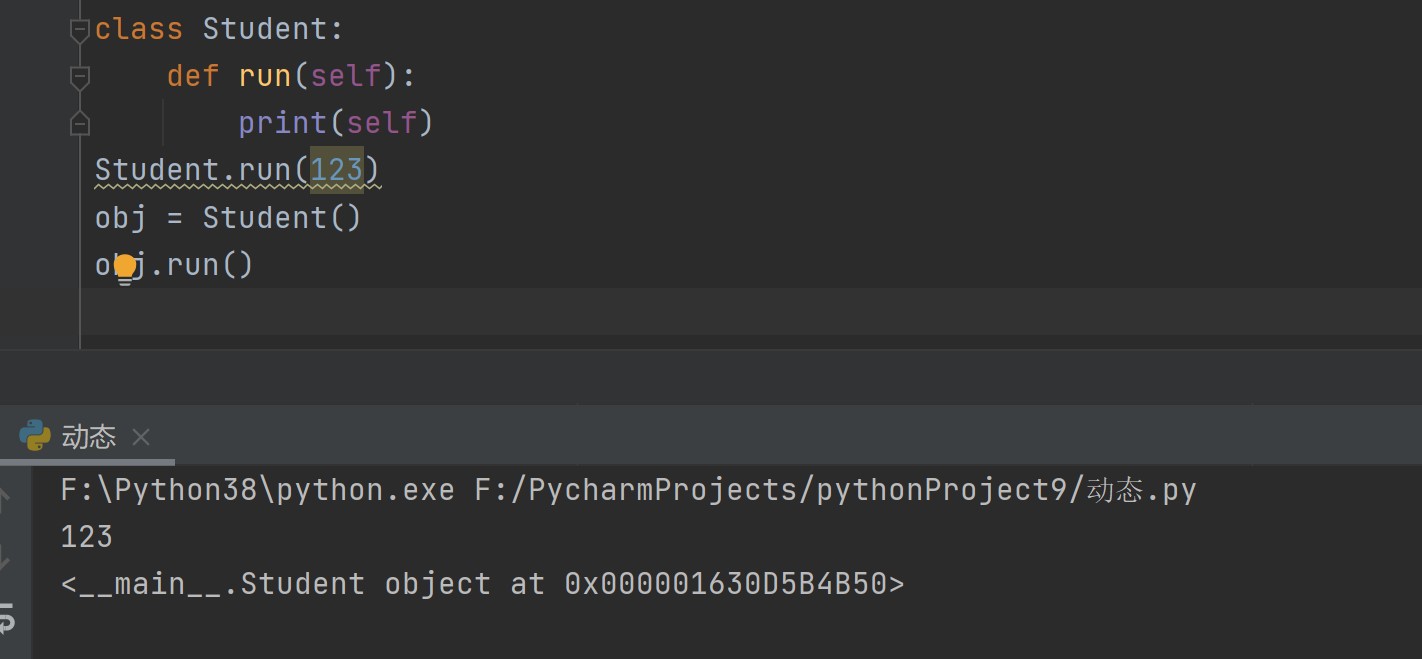Click the fold-end marker beside print(self)

click(80, 123)
